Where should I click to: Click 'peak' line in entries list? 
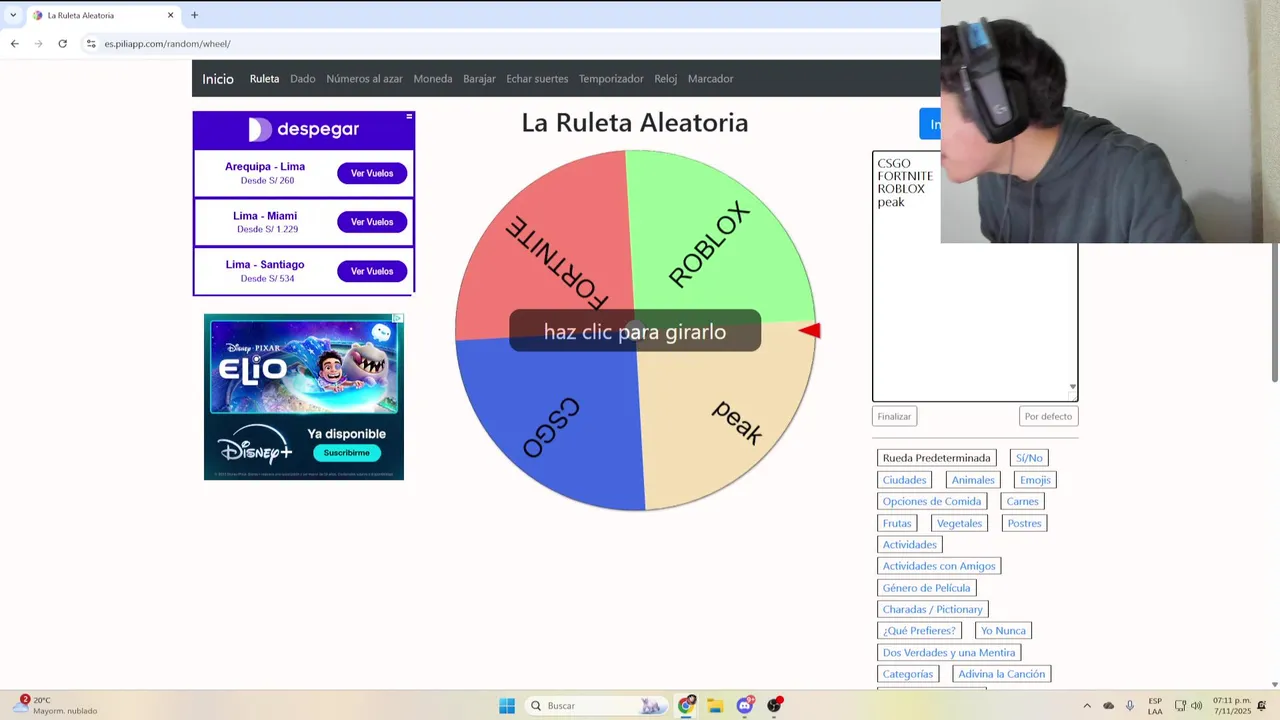(891, 202)
